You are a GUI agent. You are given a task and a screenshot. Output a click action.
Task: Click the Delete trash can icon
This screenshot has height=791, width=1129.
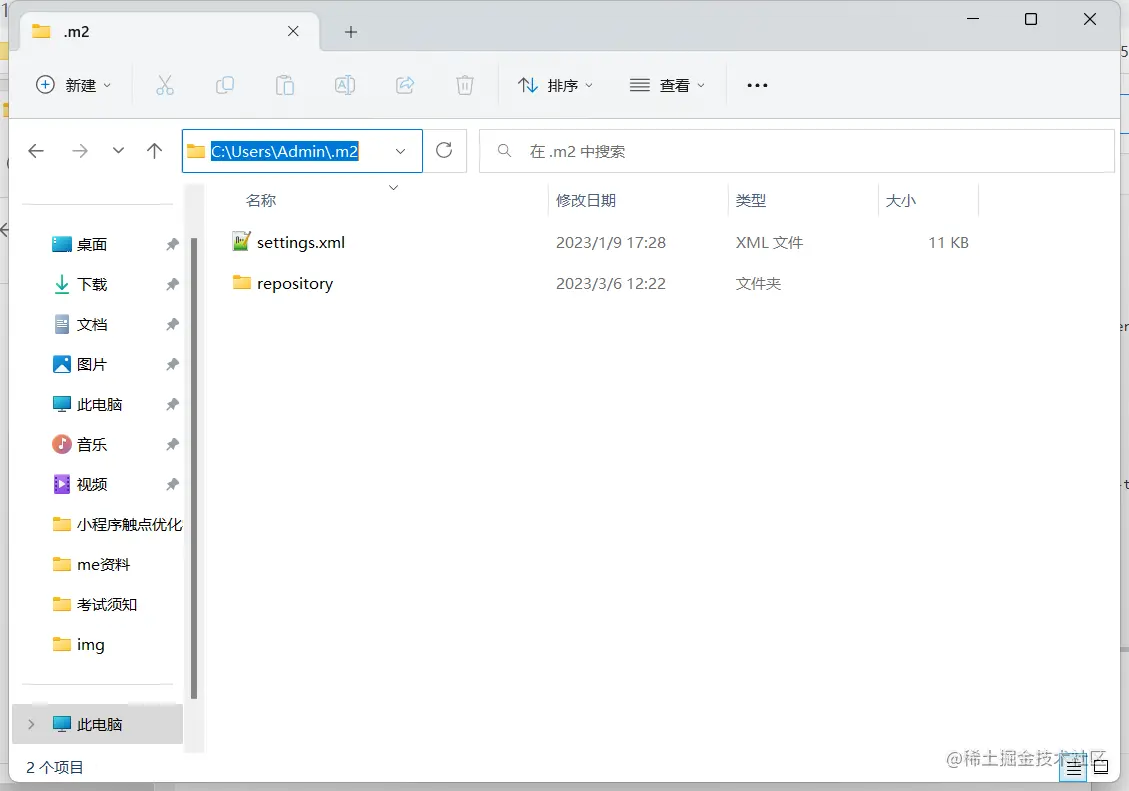(x=465, y=85)
